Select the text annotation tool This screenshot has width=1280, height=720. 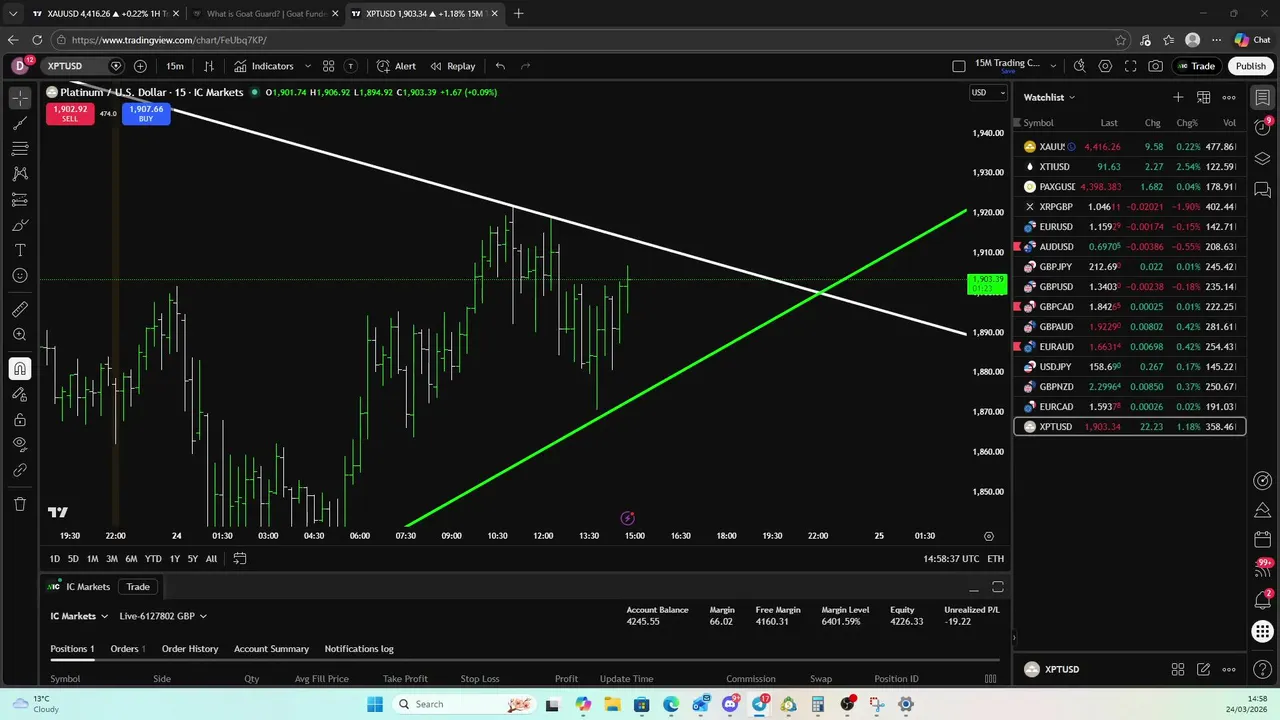point(20,250)
